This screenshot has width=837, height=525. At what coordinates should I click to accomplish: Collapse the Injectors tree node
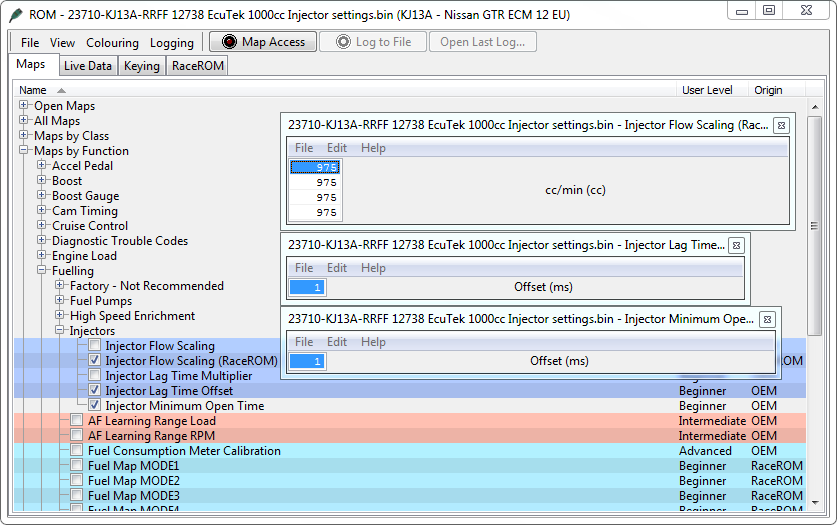click(x=59, y=331)
